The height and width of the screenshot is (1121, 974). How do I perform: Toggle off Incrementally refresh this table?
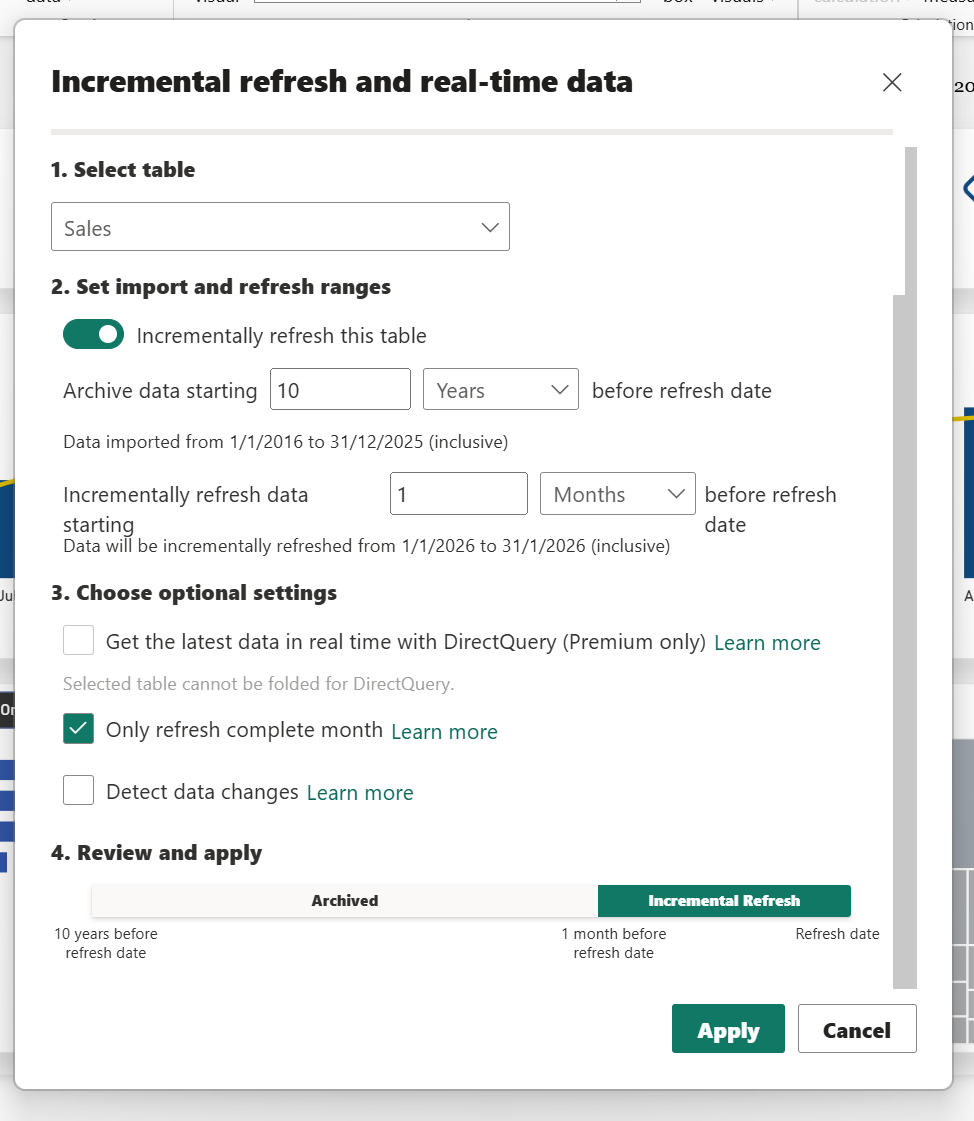[x=93, y=335]
